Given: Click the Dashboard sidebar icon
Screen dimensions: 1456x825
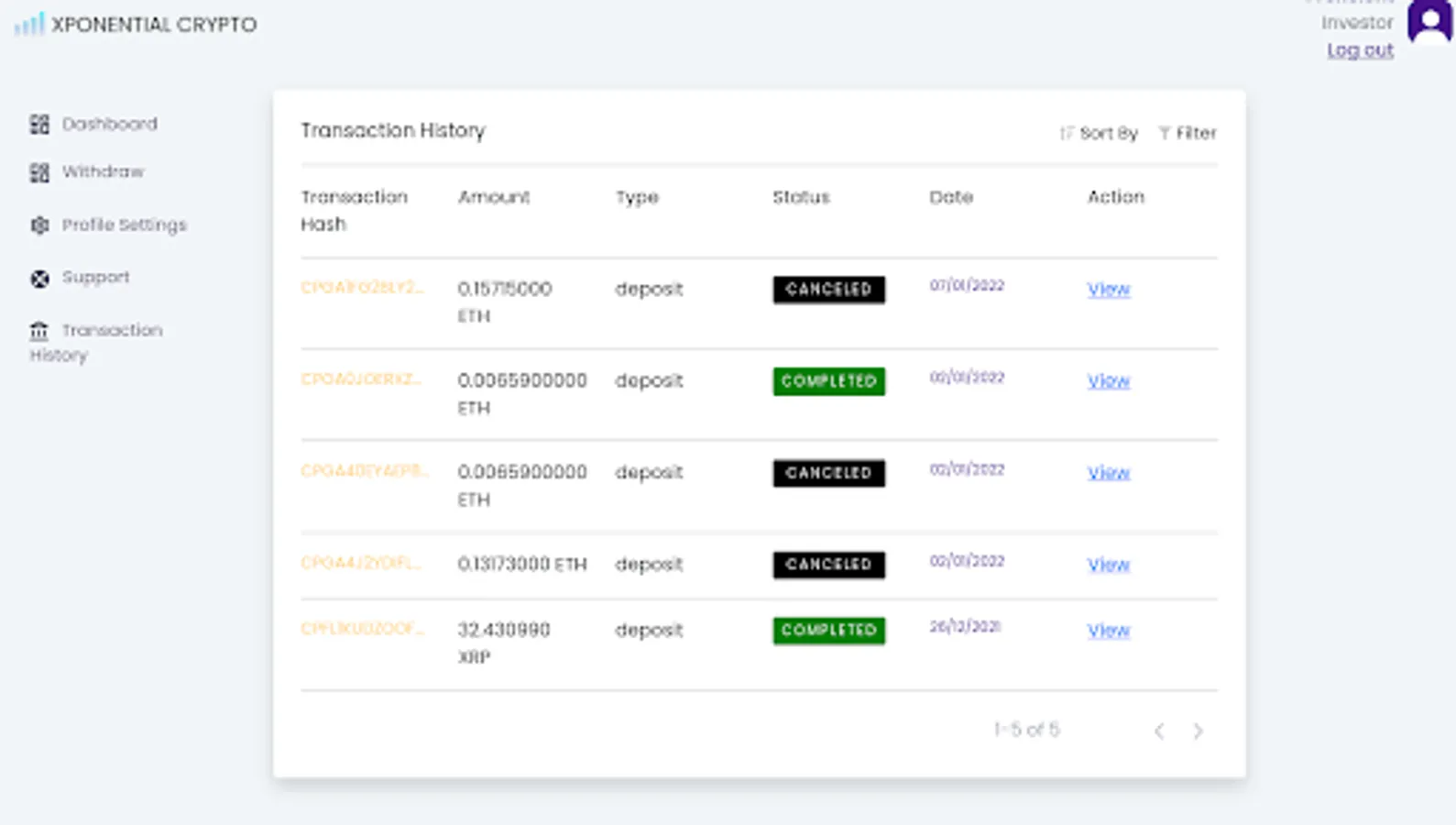Looking at the screenshot, I should tap(39, 125).
